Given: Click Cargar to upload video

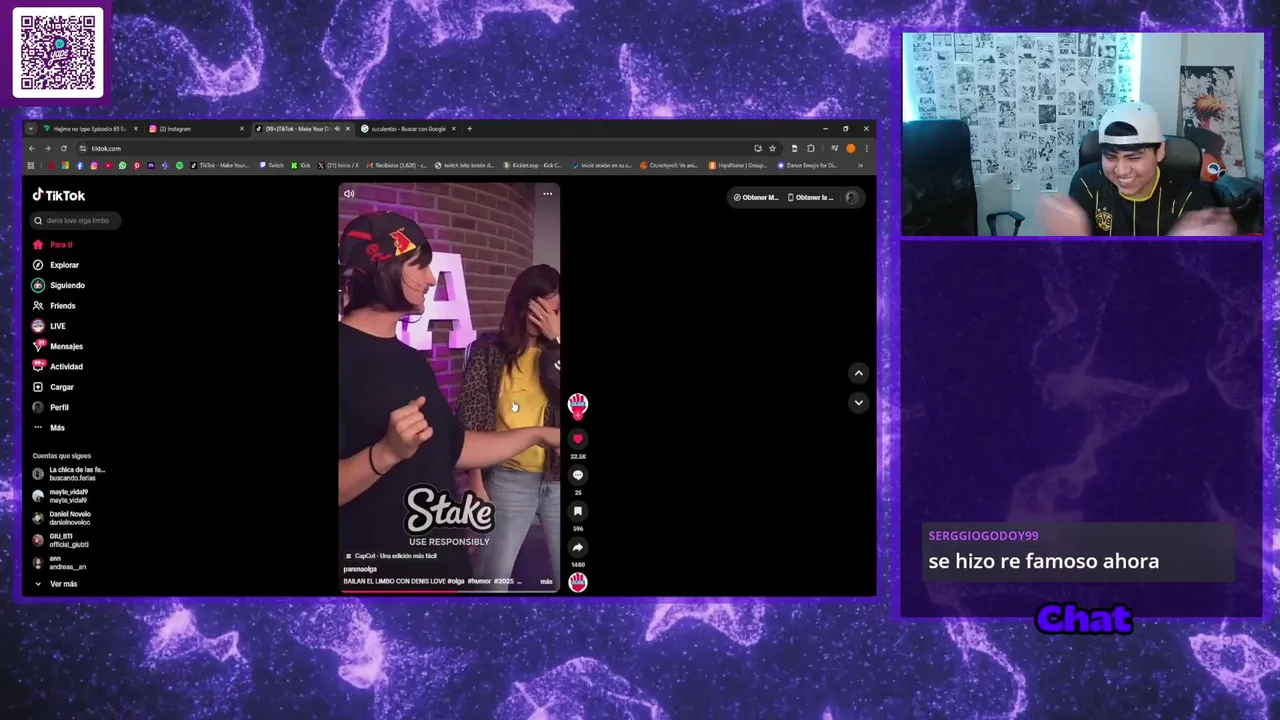Looking at the screenshot, I should coord(54,387).
